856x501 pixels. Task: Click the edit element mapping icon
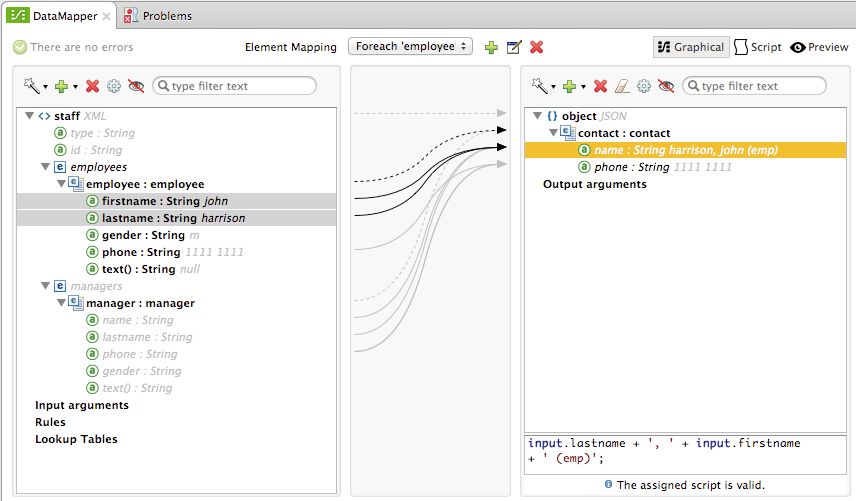(514, 47)
